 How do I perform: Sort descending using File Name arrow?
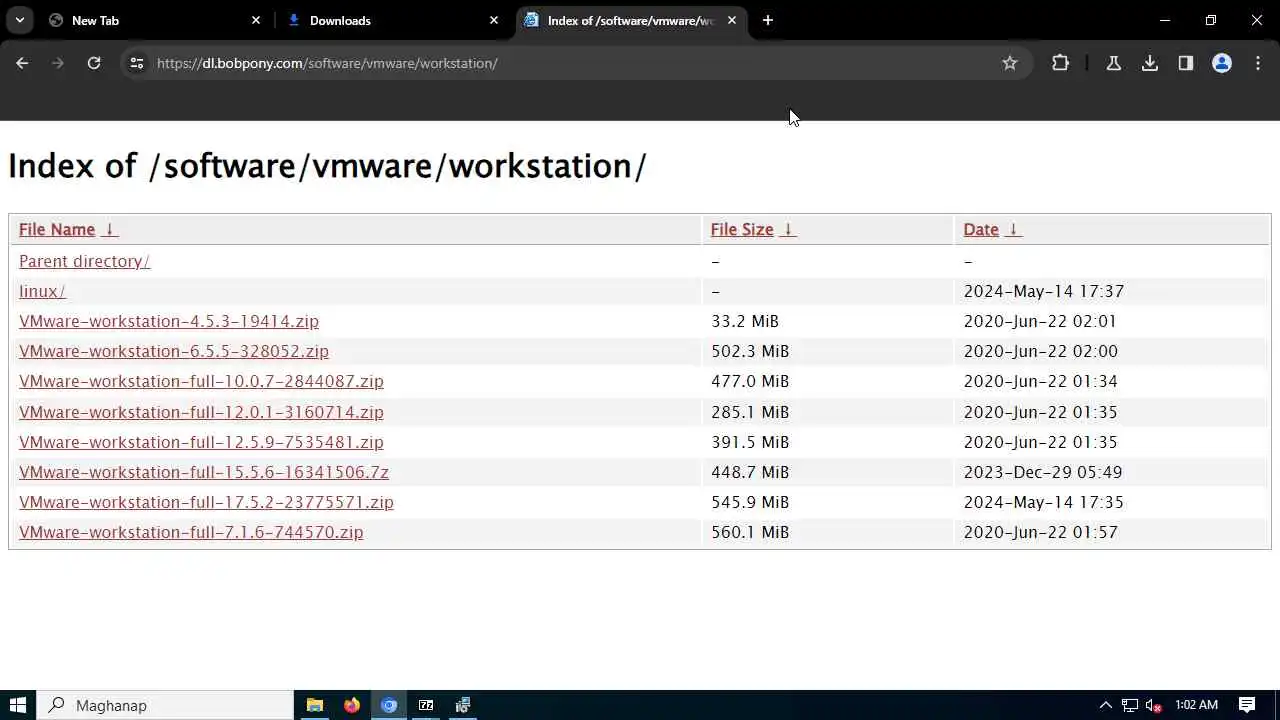tap(109, 229)
